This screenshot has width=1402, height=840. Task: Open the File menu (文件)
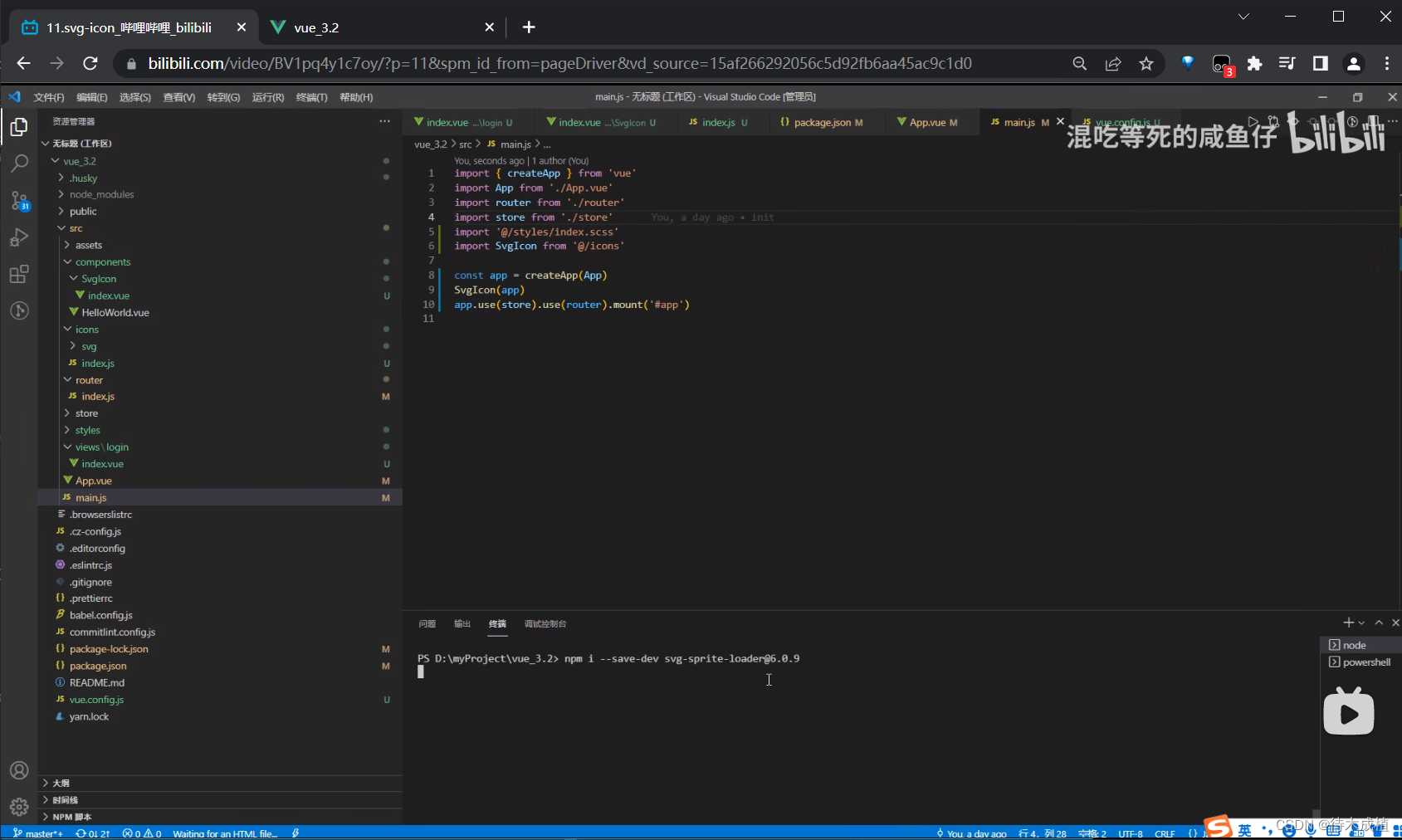(49, 97)
